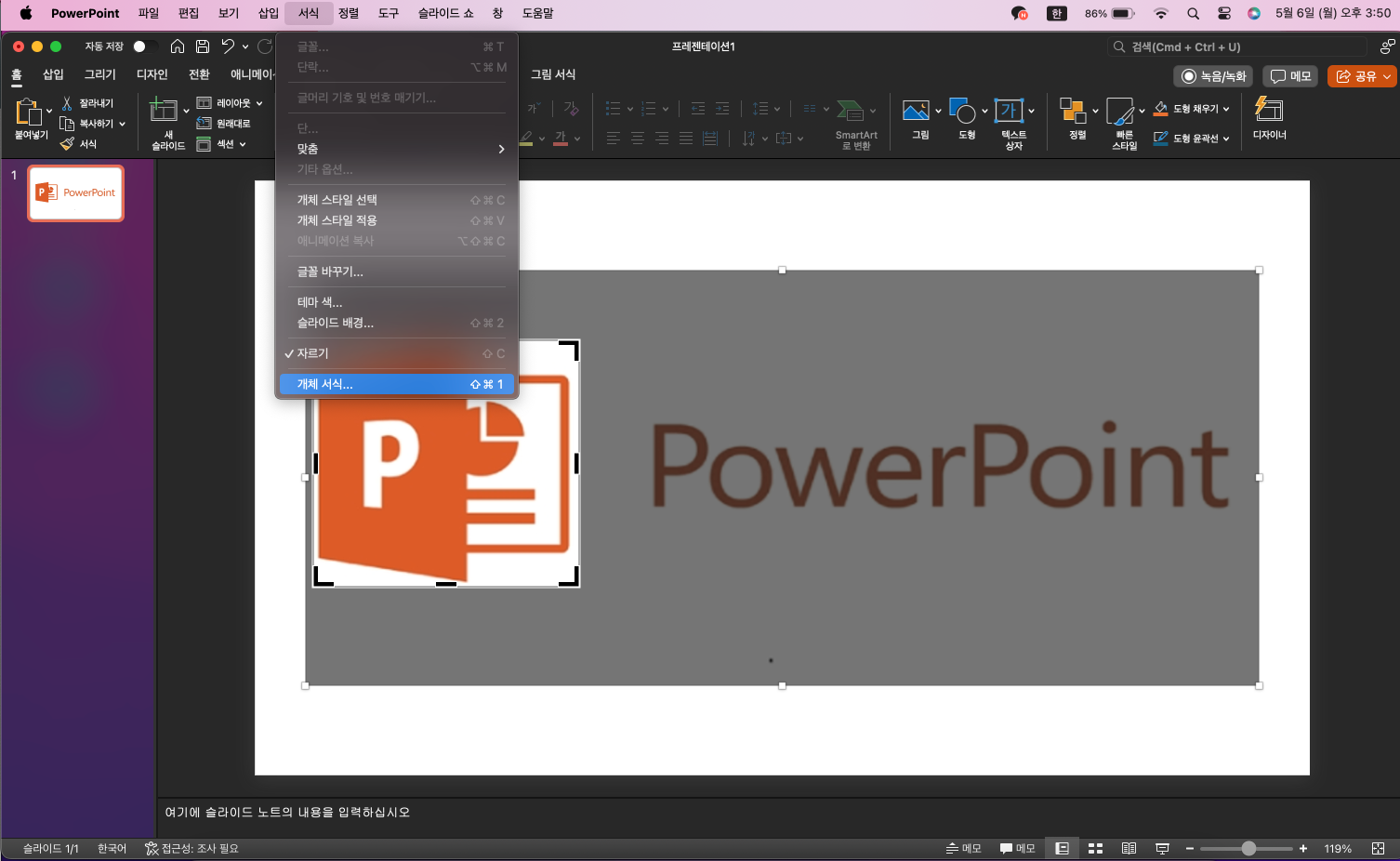Choose 개체 스타일 선택 menu item
The width and height of the screenshot is (1400, 861).
pos(397,200)
